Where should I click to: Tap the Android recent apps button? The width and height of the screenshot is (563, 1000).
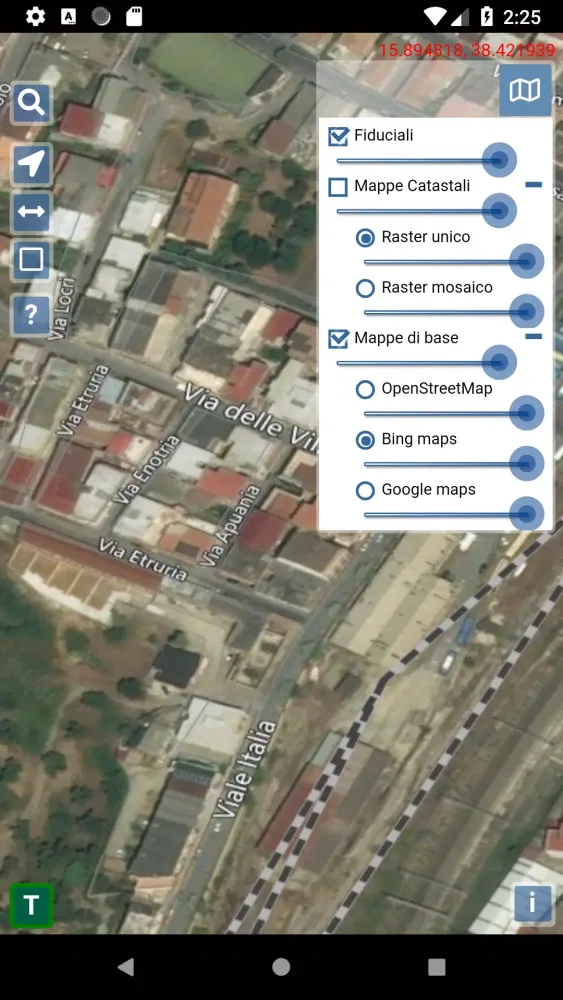[437, 967]
